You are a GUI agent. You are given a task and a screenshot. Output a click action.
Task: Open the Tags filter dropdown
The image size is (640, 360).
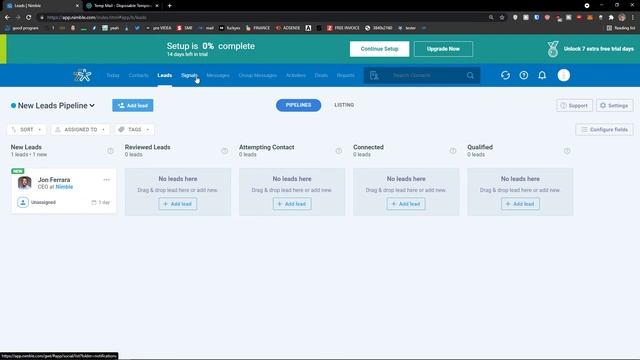pos(134,130)
